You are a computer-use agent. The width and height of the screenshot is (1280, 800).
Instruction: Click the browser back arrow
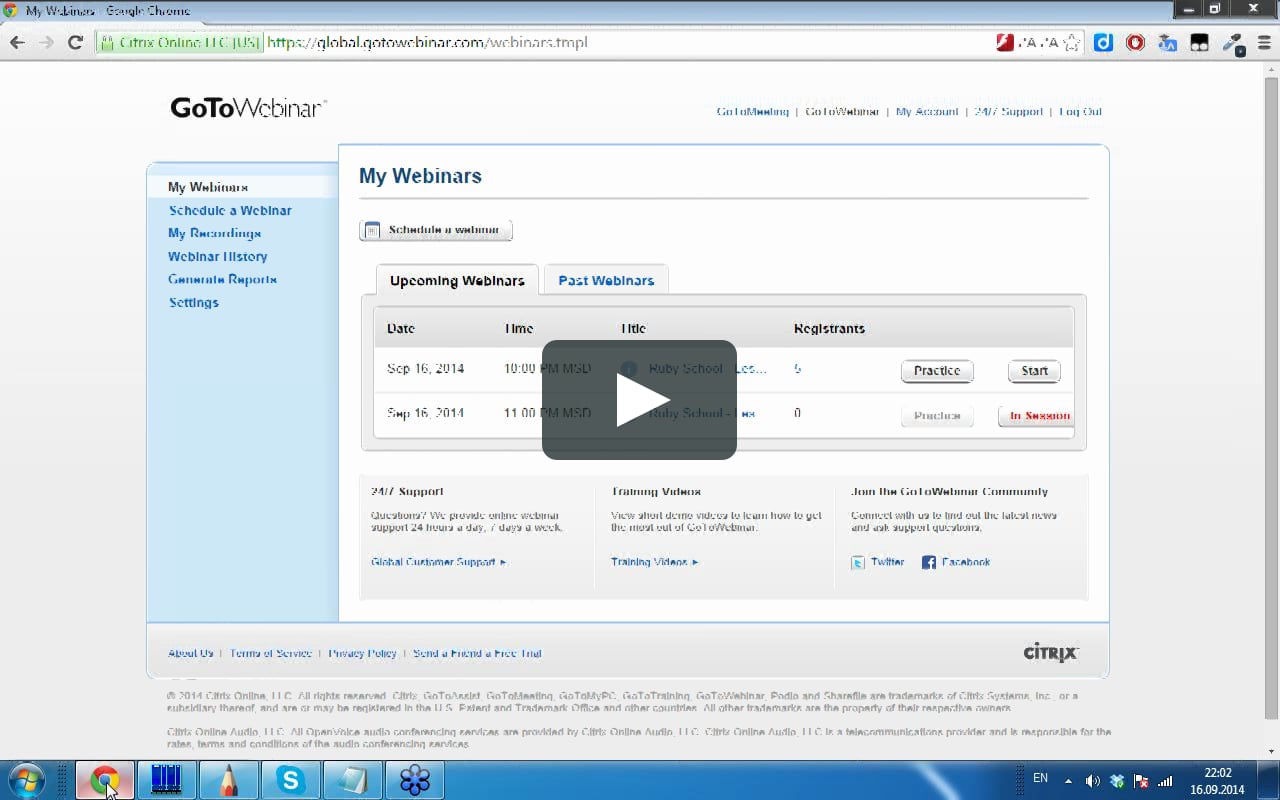click(17, 43)
